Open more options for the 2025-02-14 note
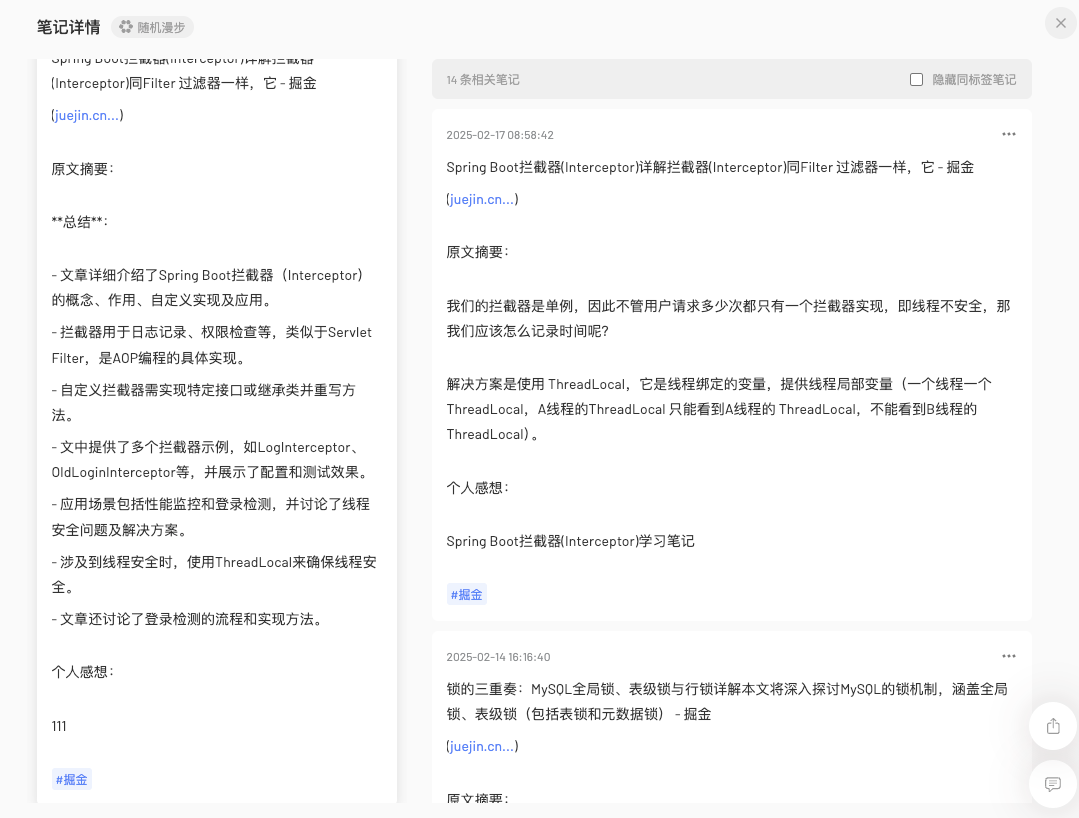 click(1008, 656)
